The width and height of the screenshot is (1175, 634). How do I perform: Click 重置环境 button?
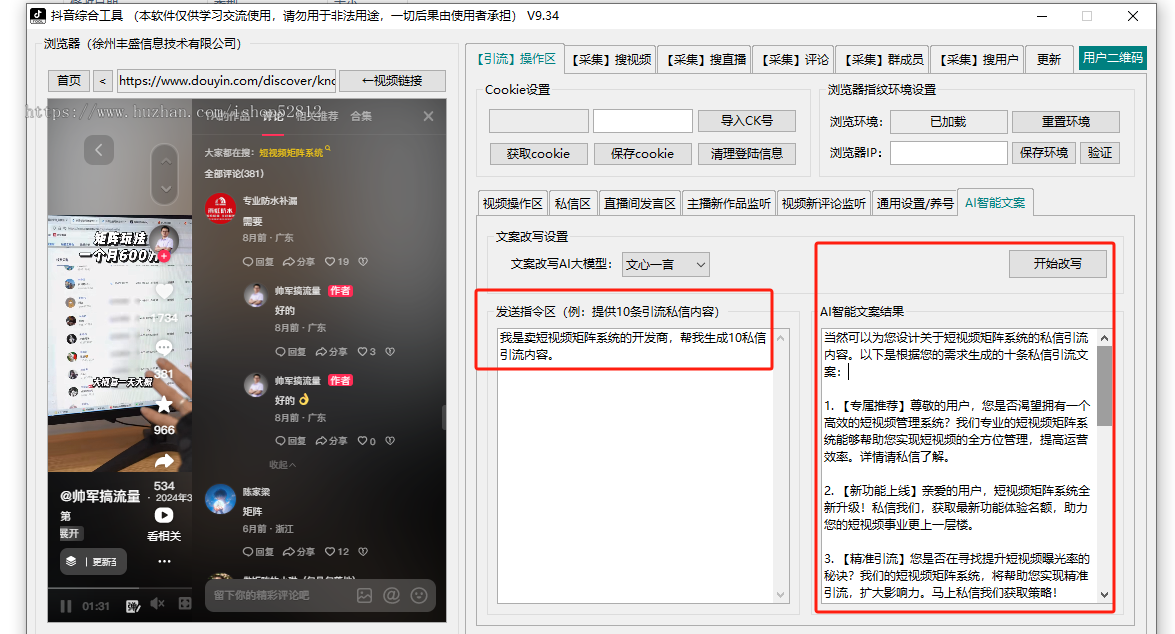[1066, 121]
